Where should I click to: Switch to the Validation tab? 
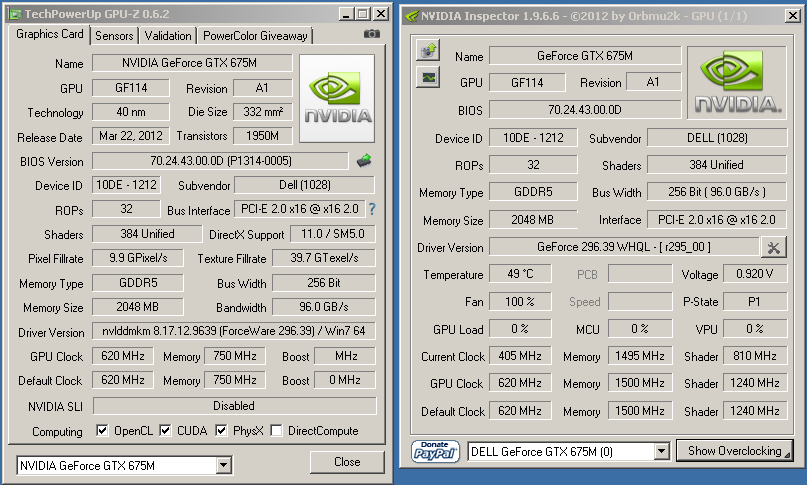click(168, 36)
